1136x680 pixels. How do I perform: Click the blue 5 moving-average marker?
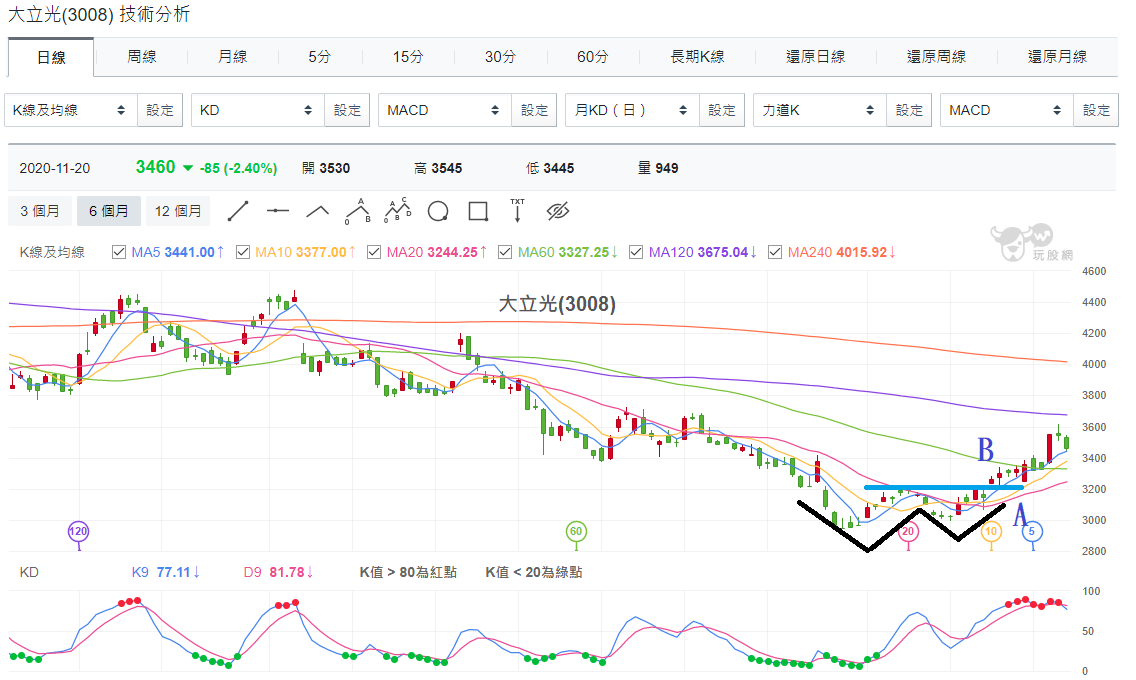[x=1032, y=531]
